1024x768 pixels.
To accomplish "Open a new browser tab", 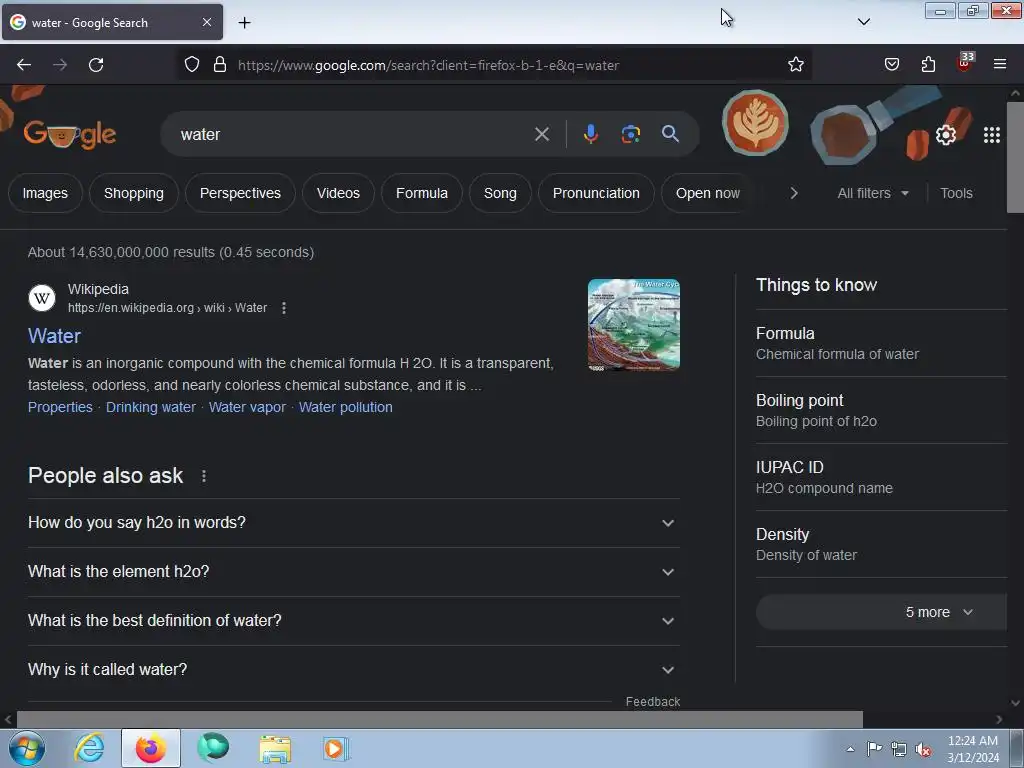I will 244,23.
